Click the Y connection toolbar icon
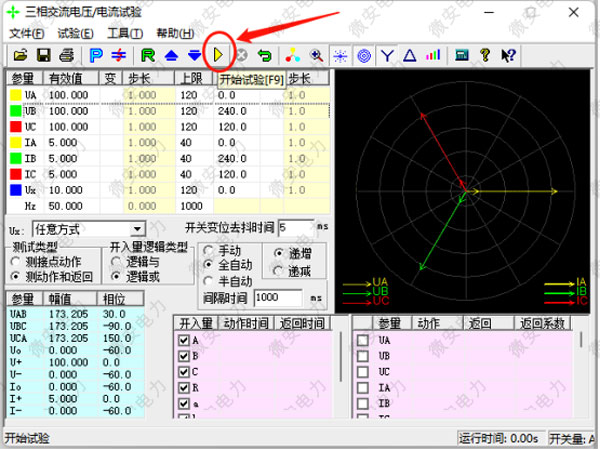Screen dimensions: 600x450 tap(387, 54)
